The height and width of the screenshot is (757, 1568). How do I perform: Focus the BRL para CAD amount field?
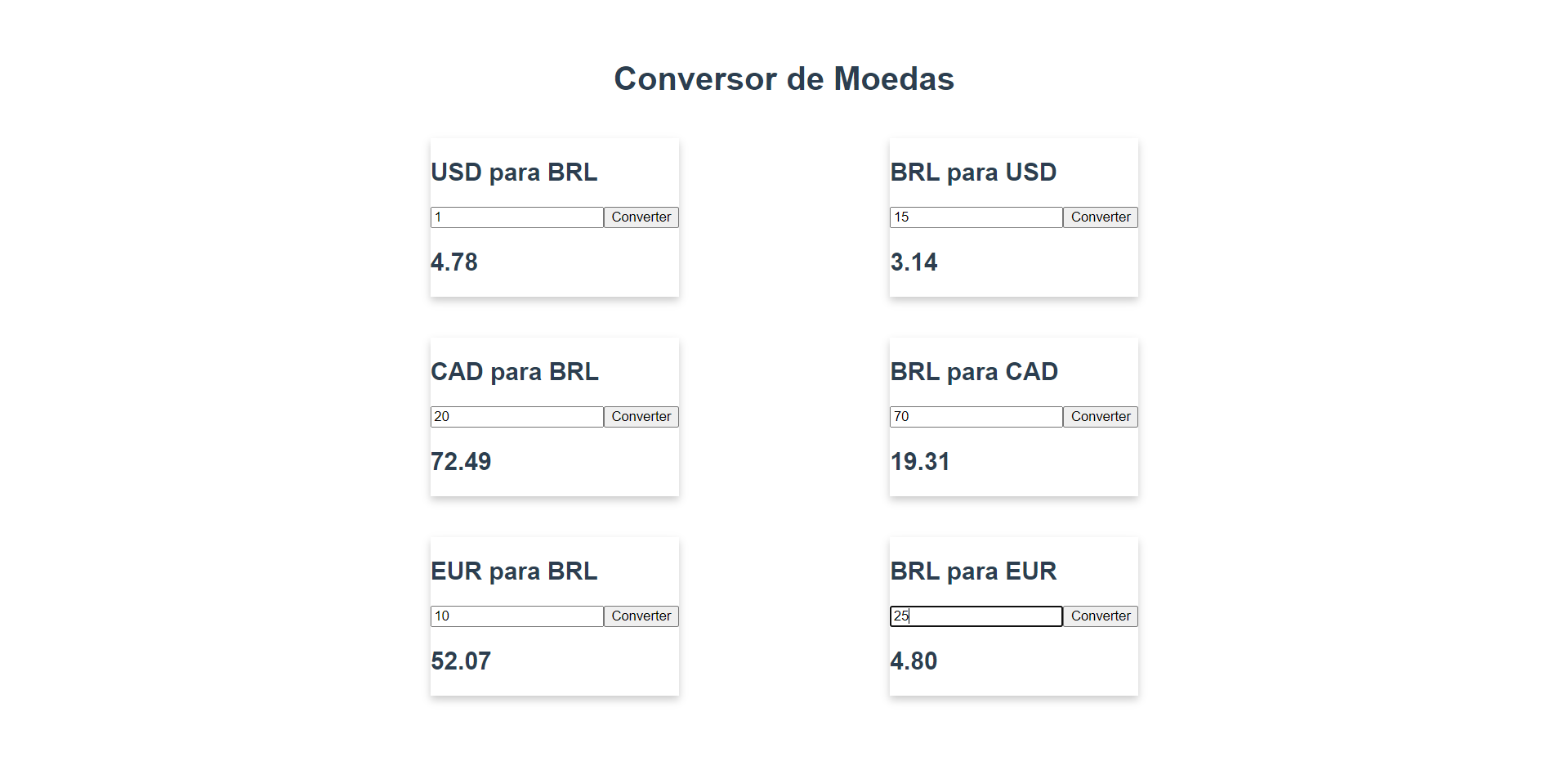pyautogui.click(x=976, y=417)
